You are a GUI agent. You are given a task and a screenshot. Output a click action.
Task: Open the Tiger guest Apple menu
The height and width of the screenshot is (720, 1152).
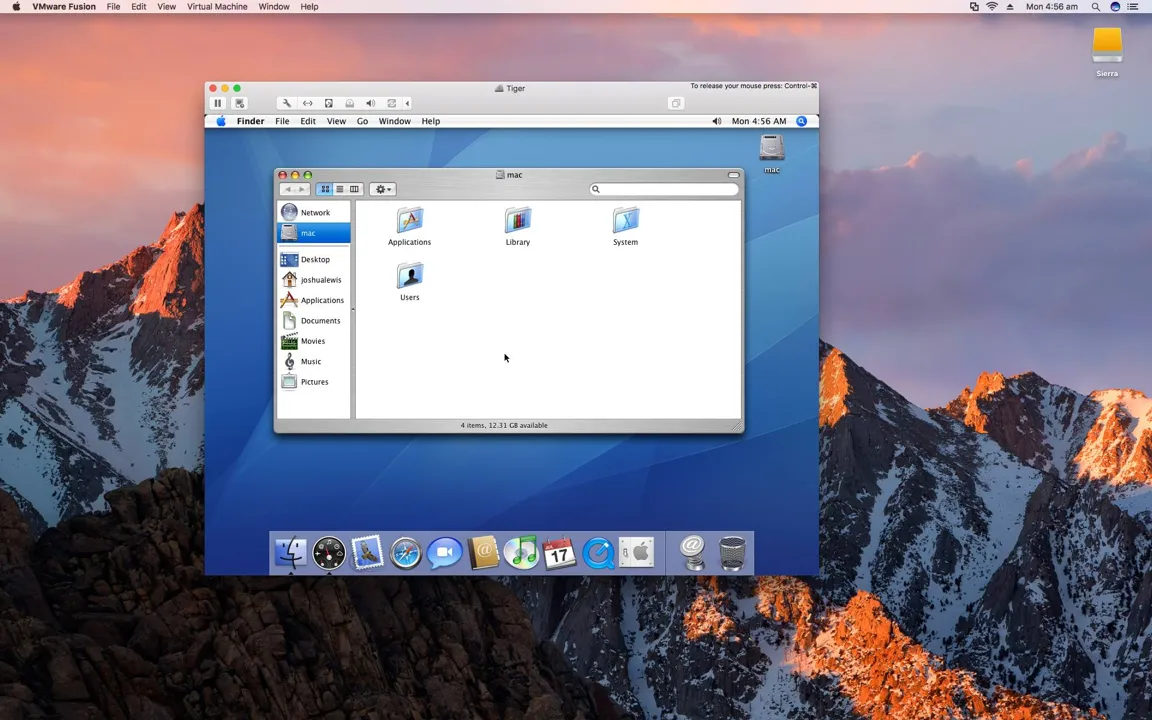[x=221, y=121]
